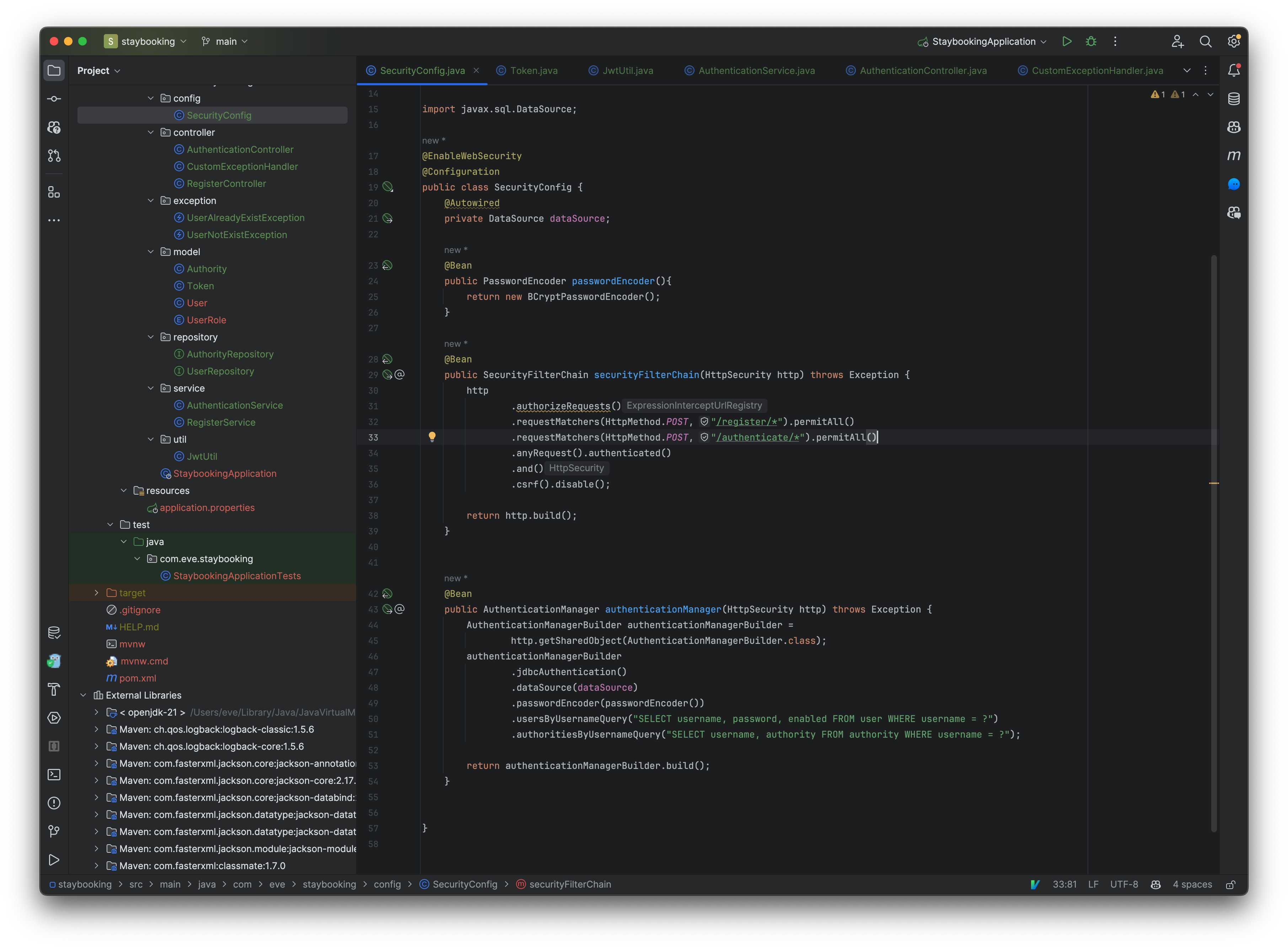This screenshot has width=1288, height=948.
Task: Click UTF-8 encoding in the status bar
Action: (1124, 884)
